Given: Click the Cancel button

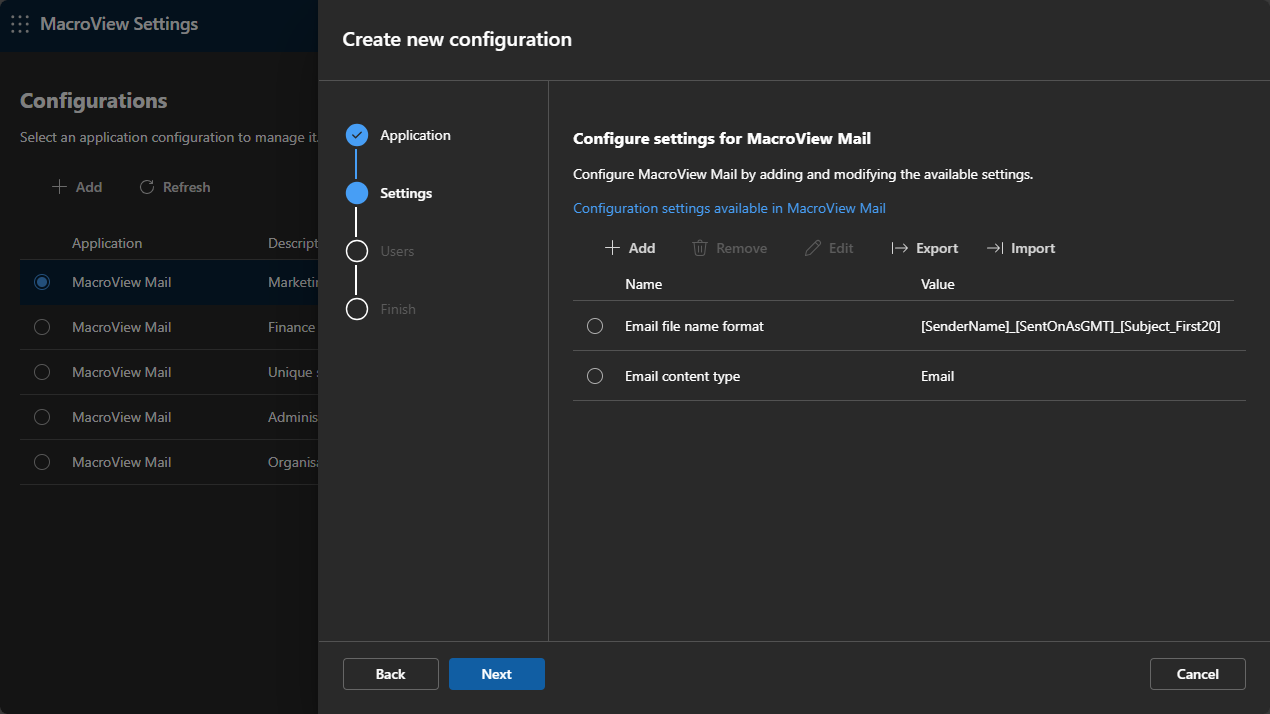Looking at the screenshot, I should point(1198,674).
